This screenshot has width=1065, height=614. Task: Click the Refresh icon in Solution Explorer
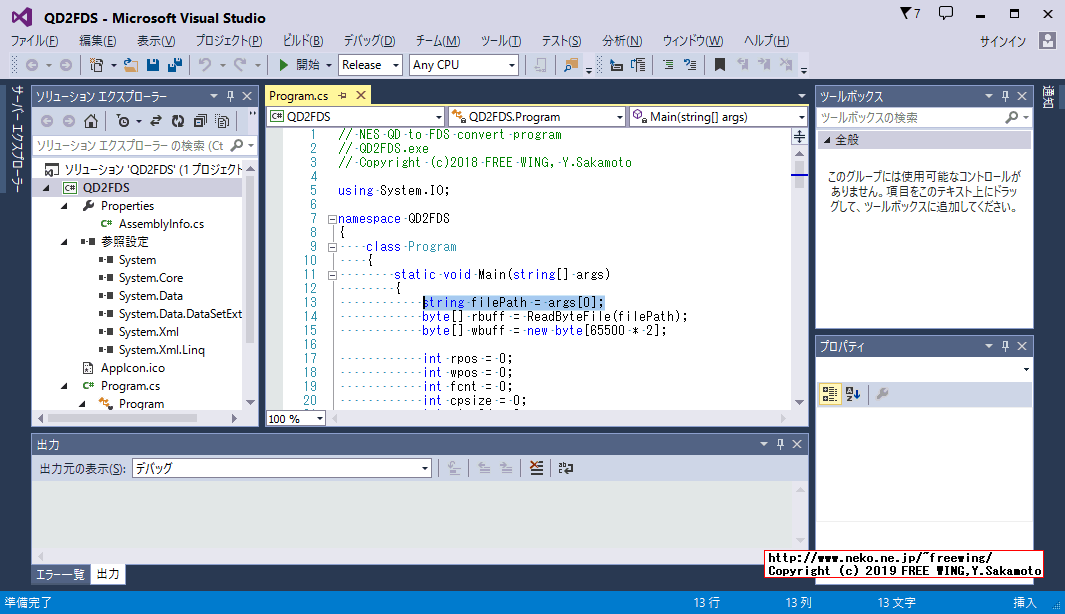pyautogui.click(x=177, y=121)
